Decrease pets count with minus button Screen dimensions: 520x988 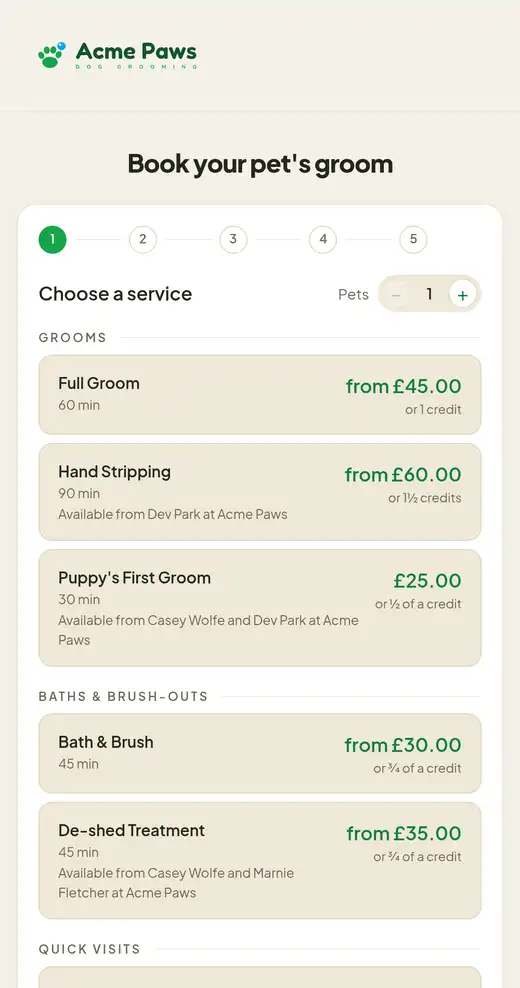click(396, 294)
